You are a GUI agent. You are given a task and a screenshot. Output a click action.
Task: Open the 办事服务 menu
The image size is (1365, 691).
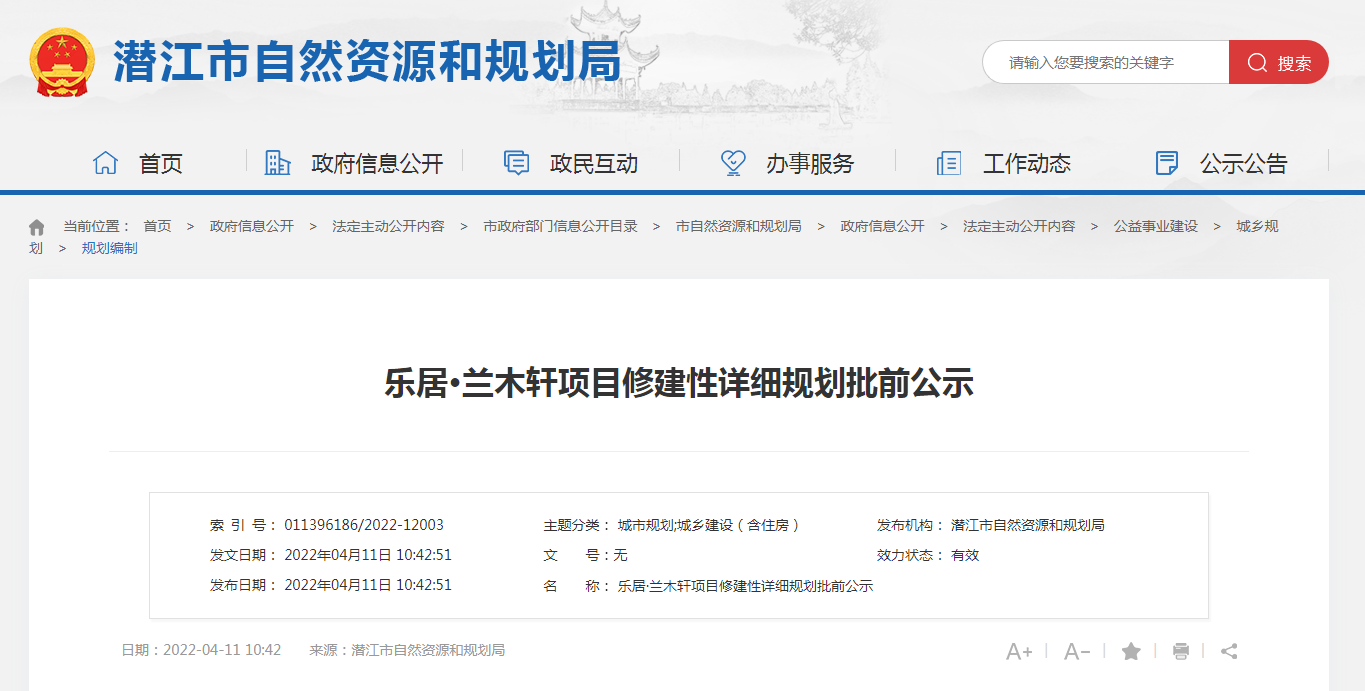tap(809, 164)
